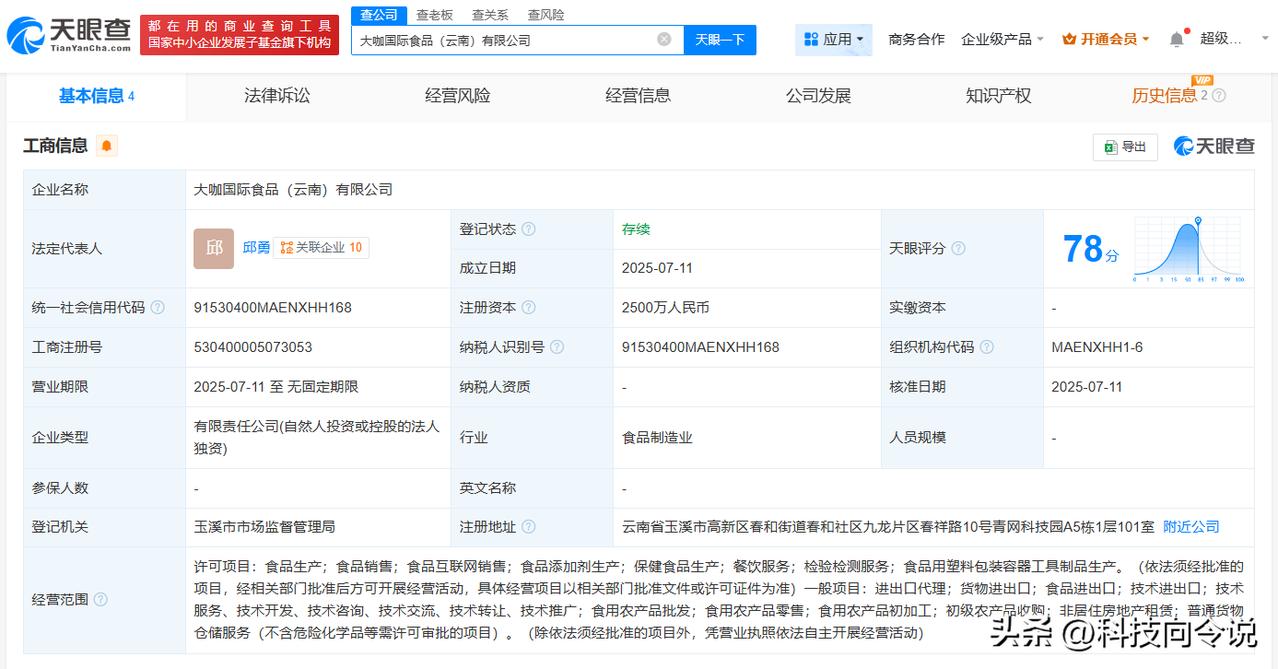Click the 78分 score value

tap(1090, 249)
